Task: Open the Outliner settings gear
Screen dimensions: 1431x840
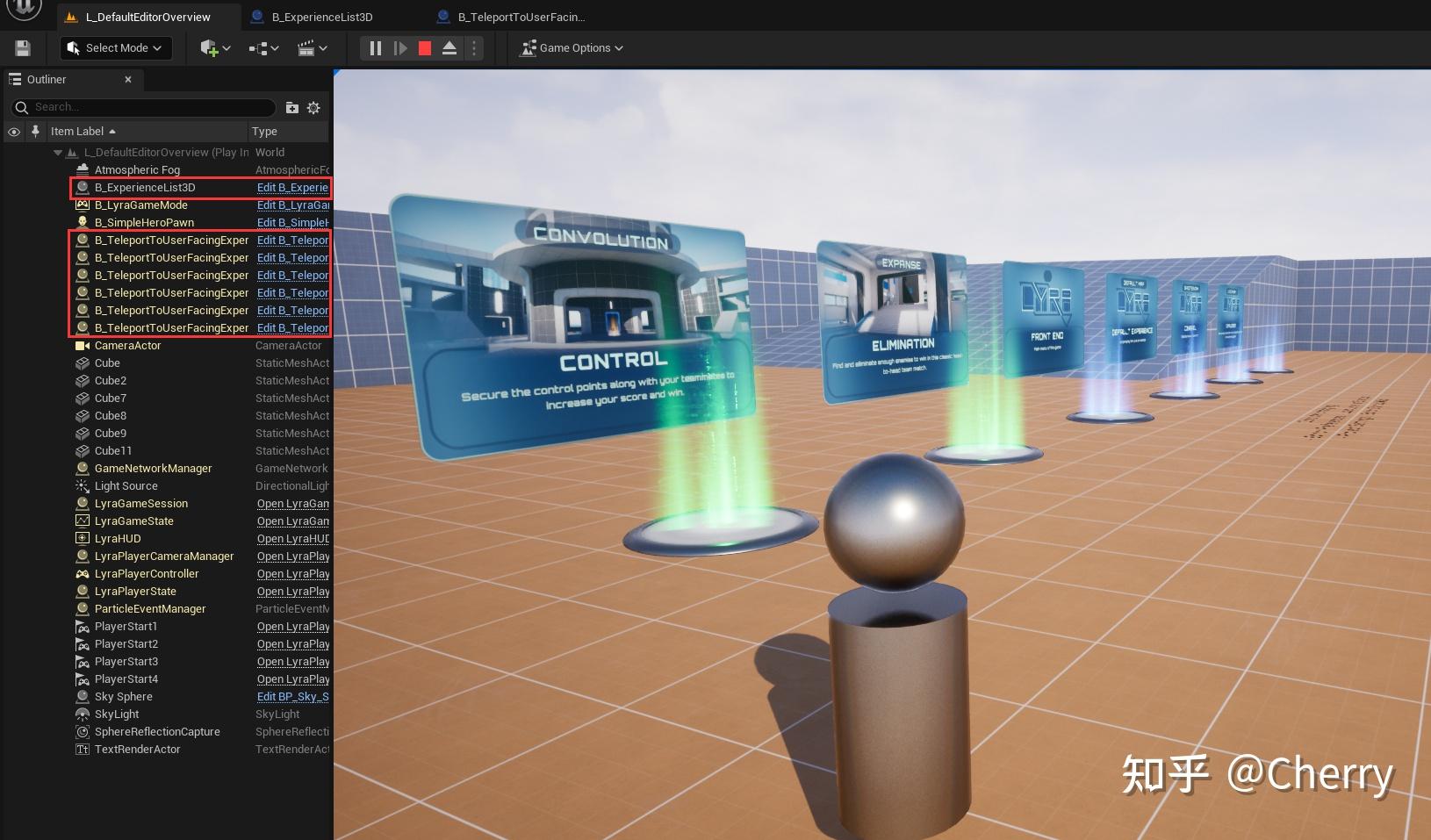Action: click(313, 107)
